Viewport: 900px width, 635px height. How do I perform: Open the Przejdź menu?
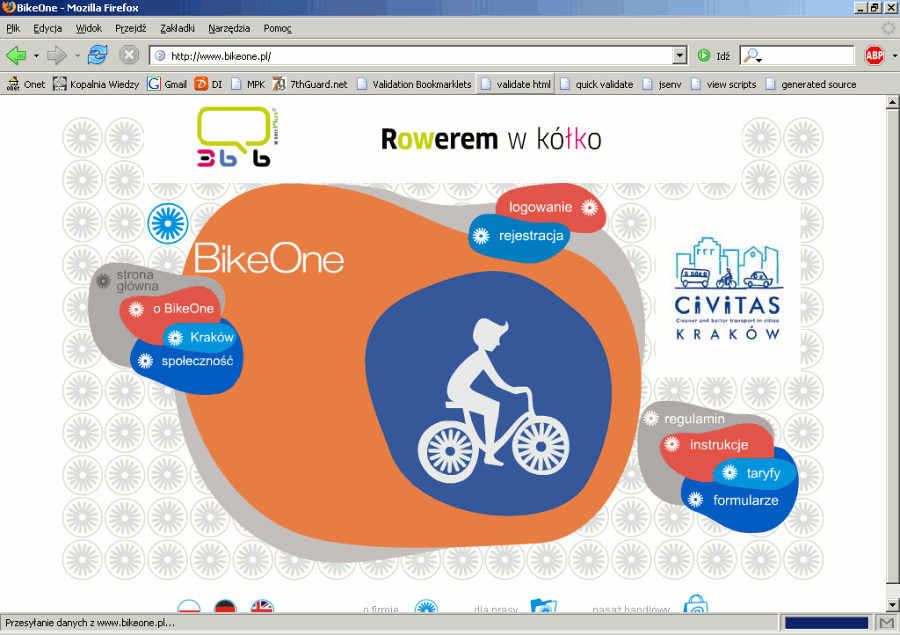131,28
